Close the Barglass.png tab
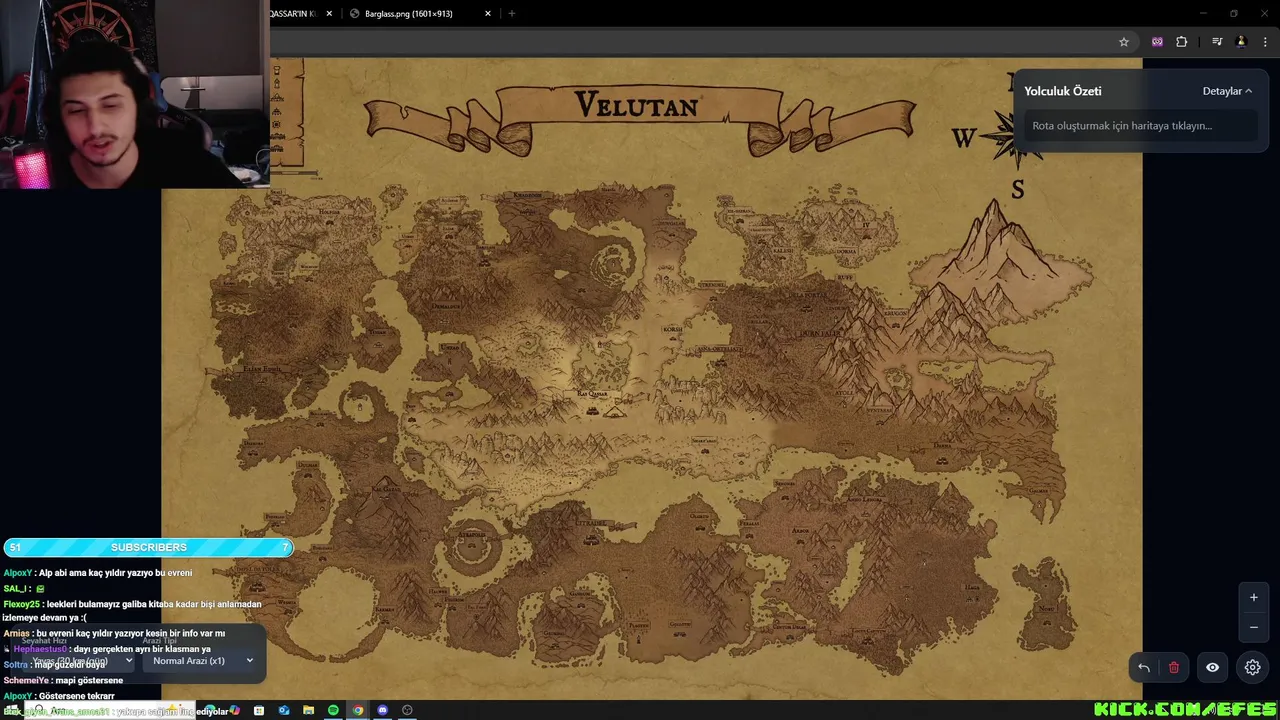1280x720 pixels. [x=488, y=14]
